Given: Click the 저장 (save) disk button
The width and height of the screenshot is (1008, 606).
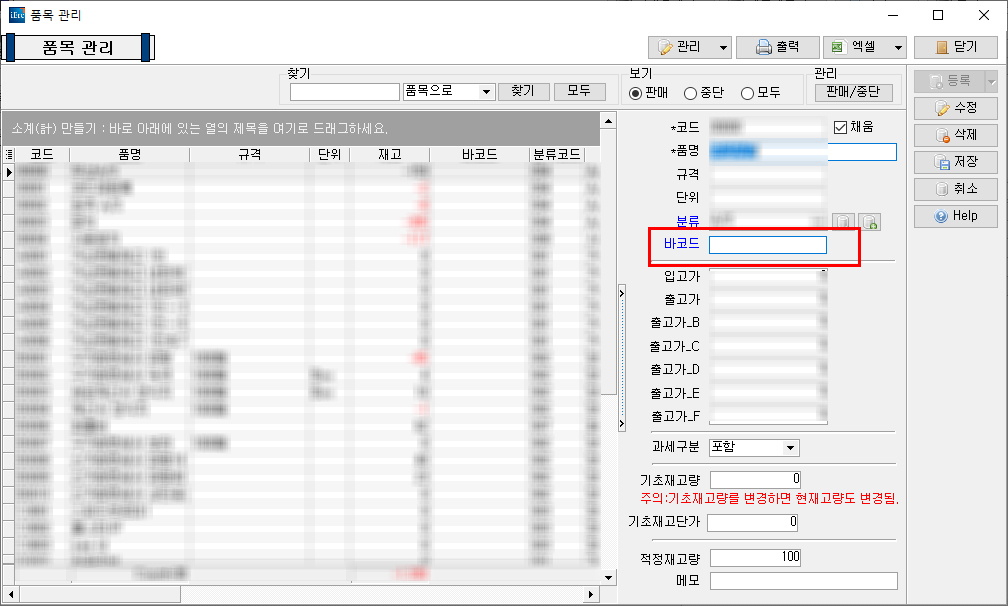Looking at the screenshot, I should [x=955, y=162].
